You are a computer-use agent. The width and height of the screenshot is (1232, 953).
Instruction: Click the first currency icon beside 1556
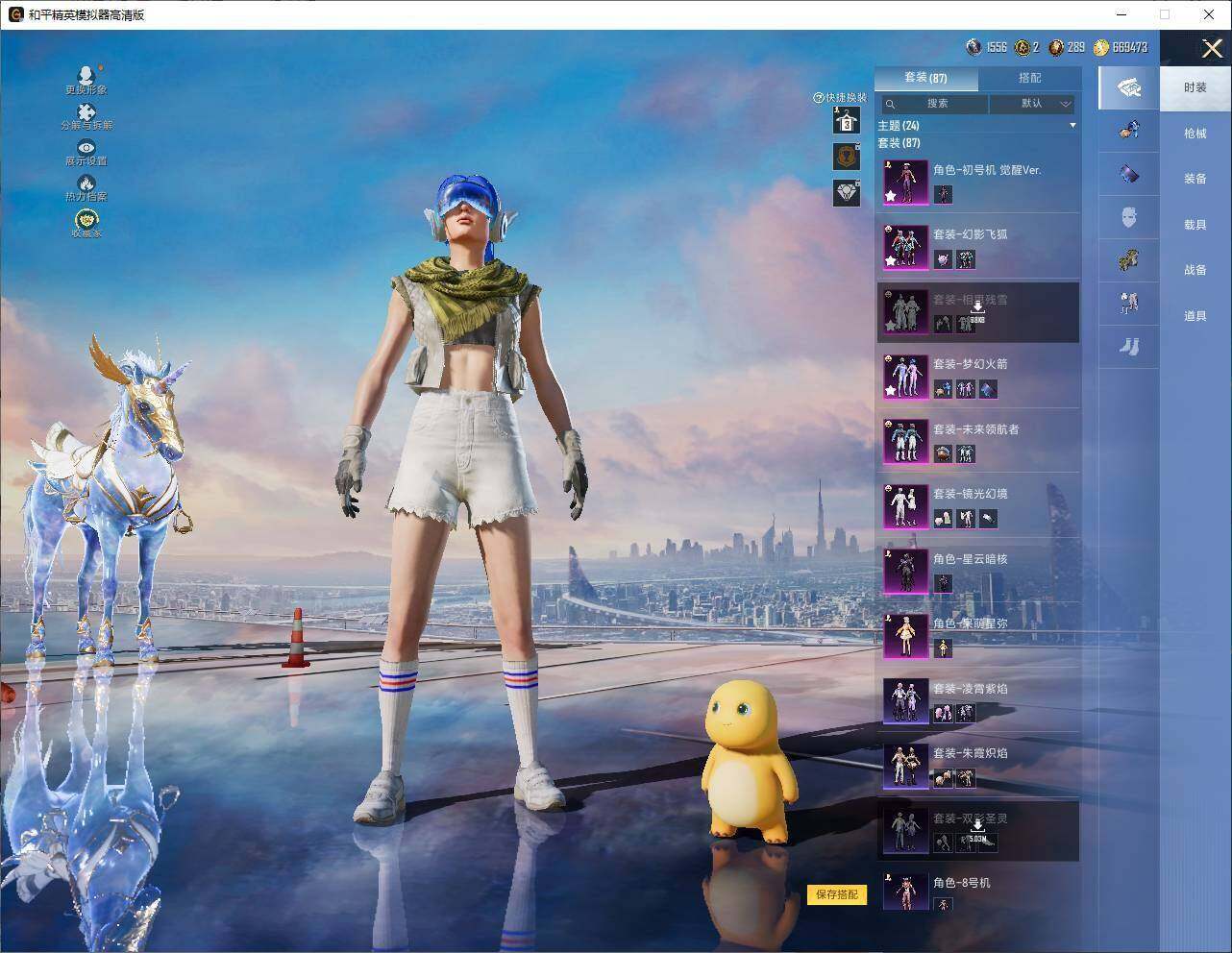973,47
